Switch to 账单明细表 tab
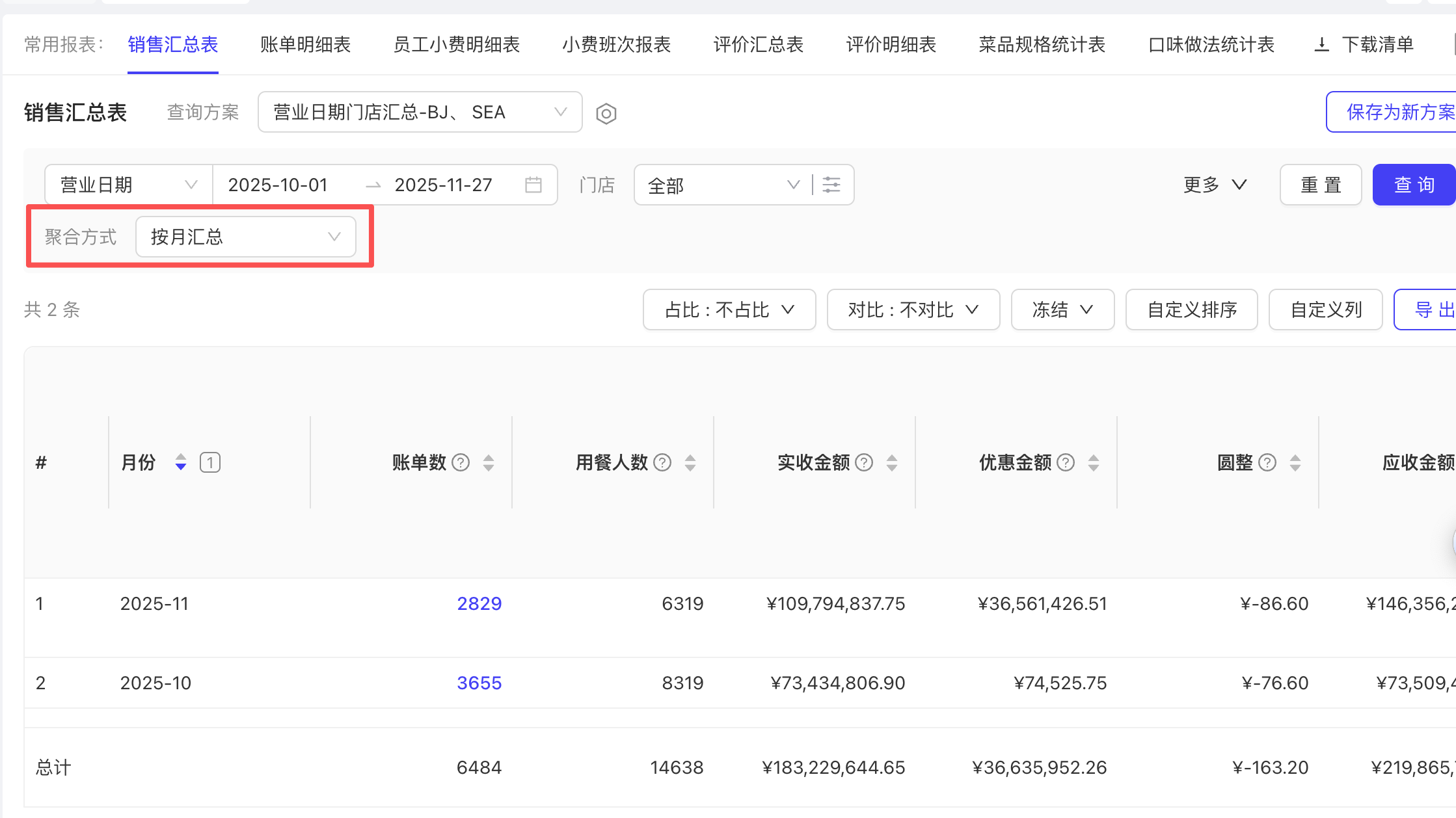 click(305, 45)
